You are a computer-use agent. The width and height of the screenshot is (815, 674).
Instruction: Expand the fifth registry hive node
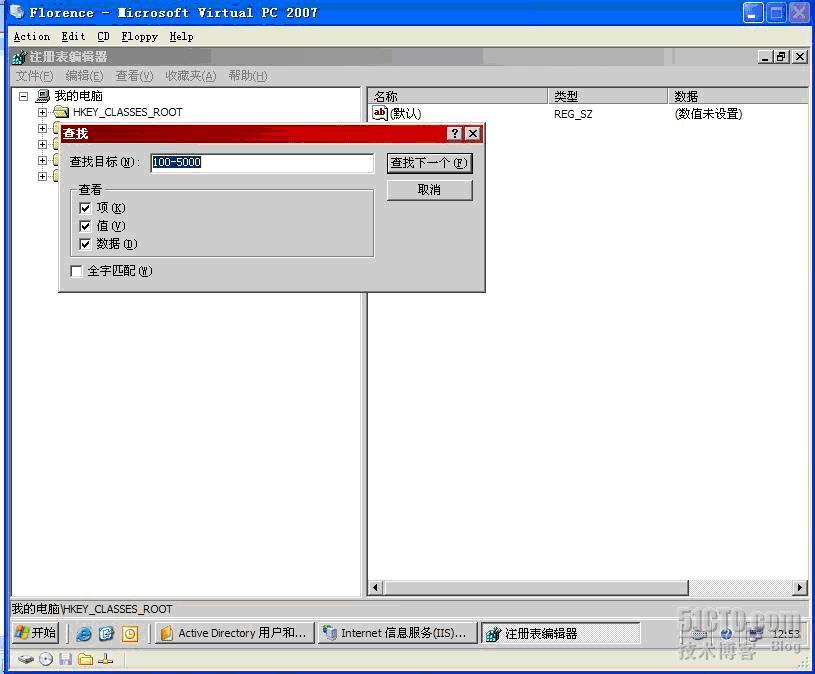click(x=43, y=176)
